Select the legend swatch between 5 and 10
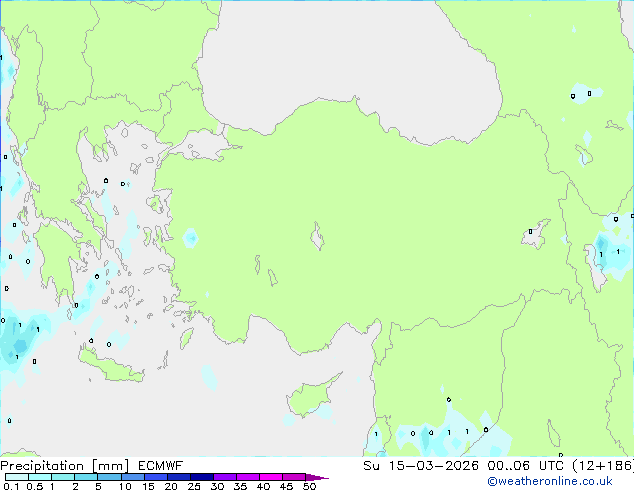 [x=109, y=477]
